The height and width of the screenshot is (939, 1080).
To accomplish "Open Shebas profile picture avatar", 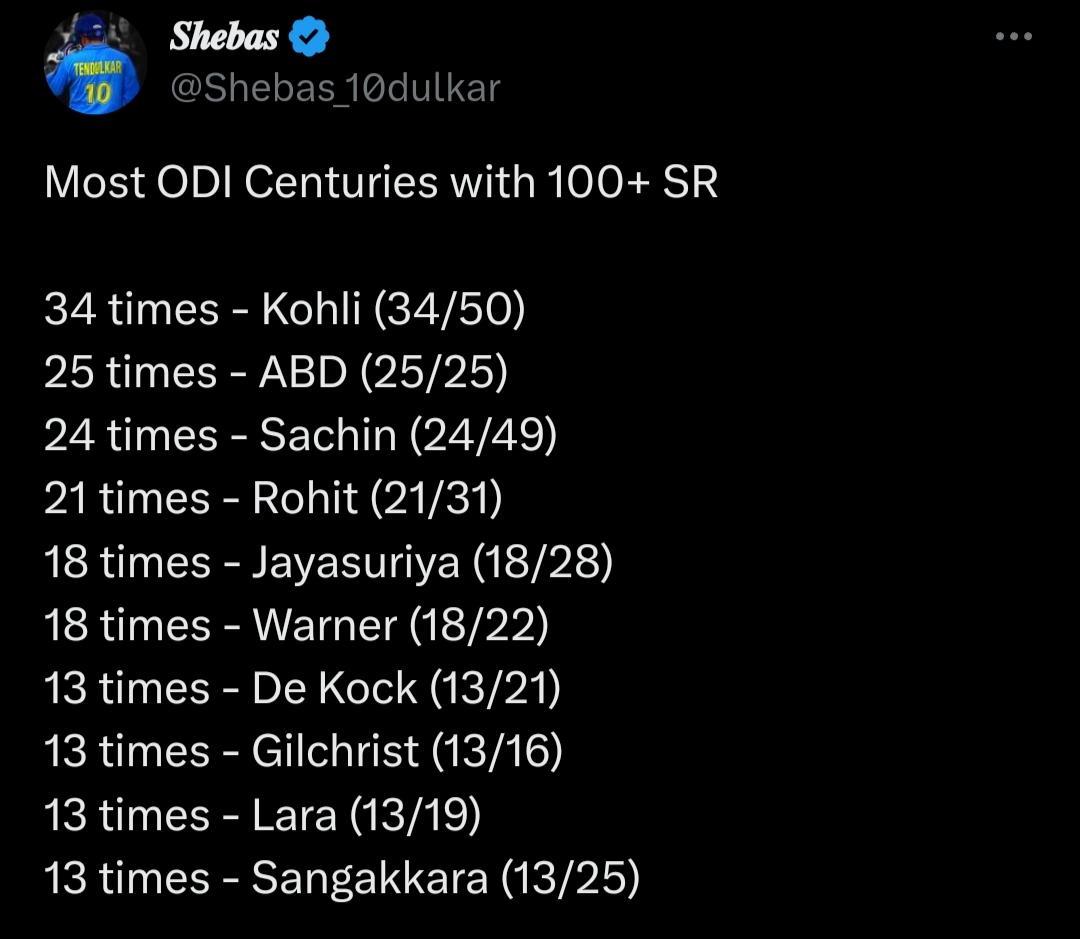I will (95, 63).
